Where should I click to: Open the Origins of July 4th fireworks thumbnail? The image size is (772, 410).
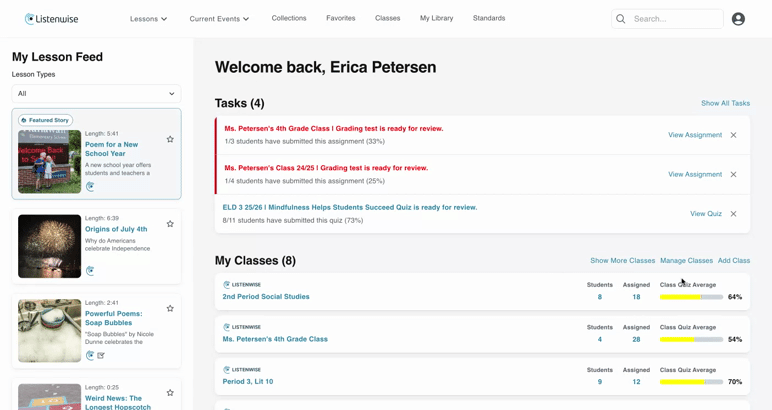point(50,246)
